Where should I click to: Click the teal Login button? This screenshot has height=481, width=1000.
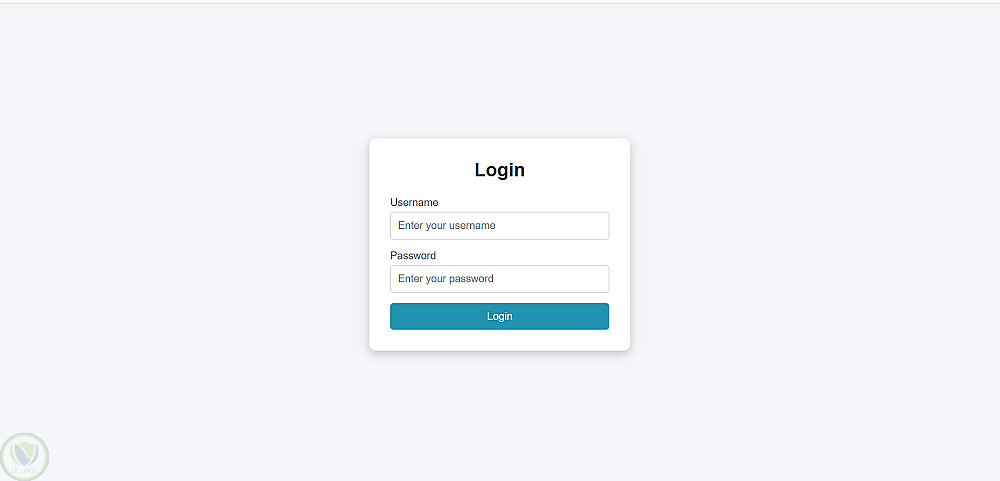pyautogui.click(x=499, y=316)
